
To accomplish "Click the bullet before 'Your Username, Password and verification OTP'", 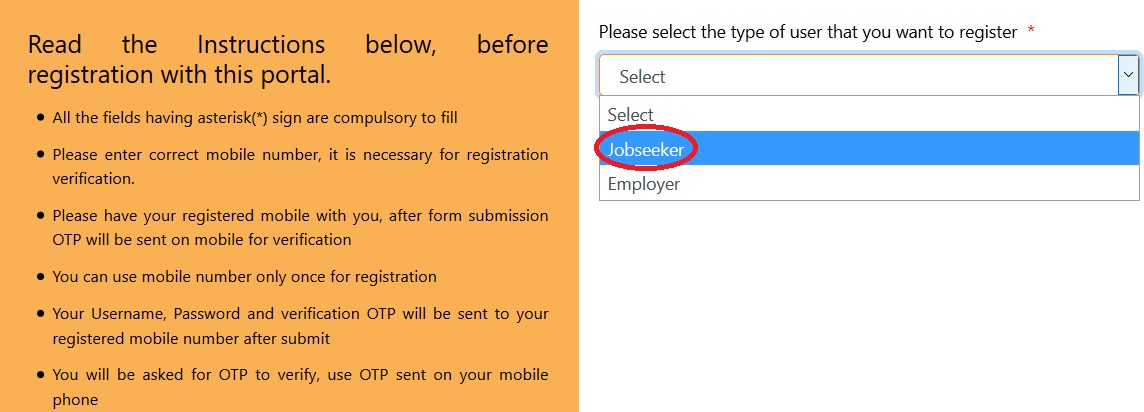I will pyautogui.click(x=40, y=314).
